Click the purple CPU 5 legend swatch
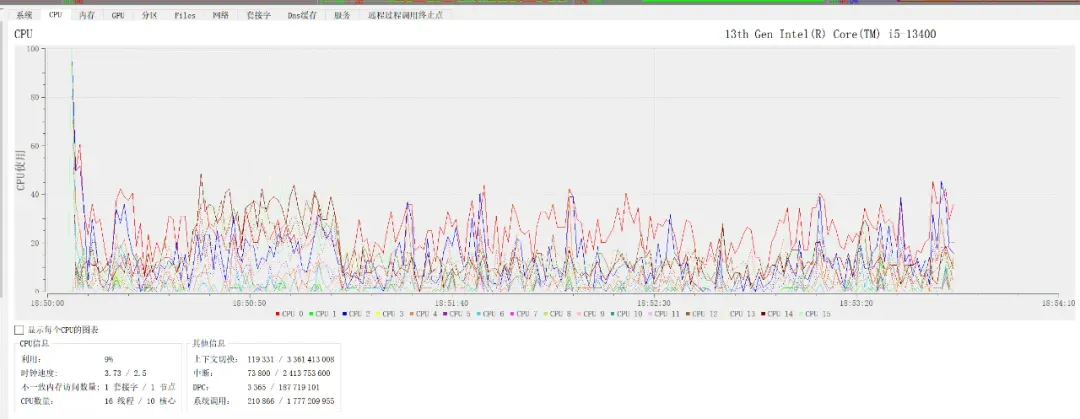Viewport: 1080px width, 419px height. point(445,314)
